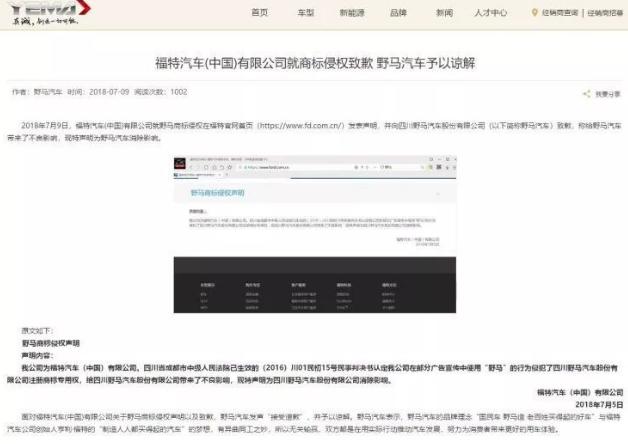Click the bold 野马商标侵权声明 line below 原文如下
The width and height of the screenshot is (628, 444).
(51, 343)
